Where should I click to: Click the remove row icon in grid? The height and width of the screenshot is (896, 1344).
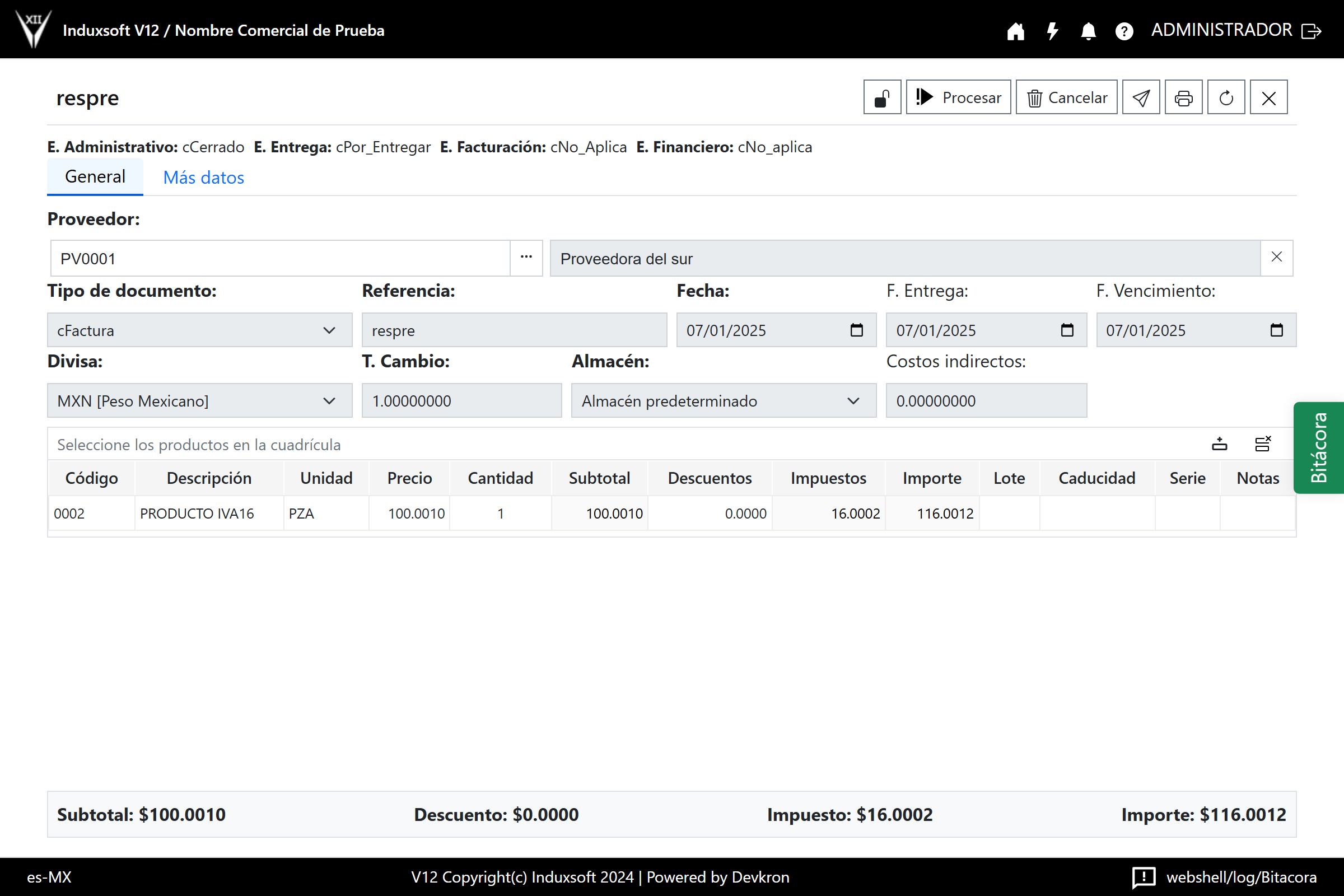[1262, 444]
